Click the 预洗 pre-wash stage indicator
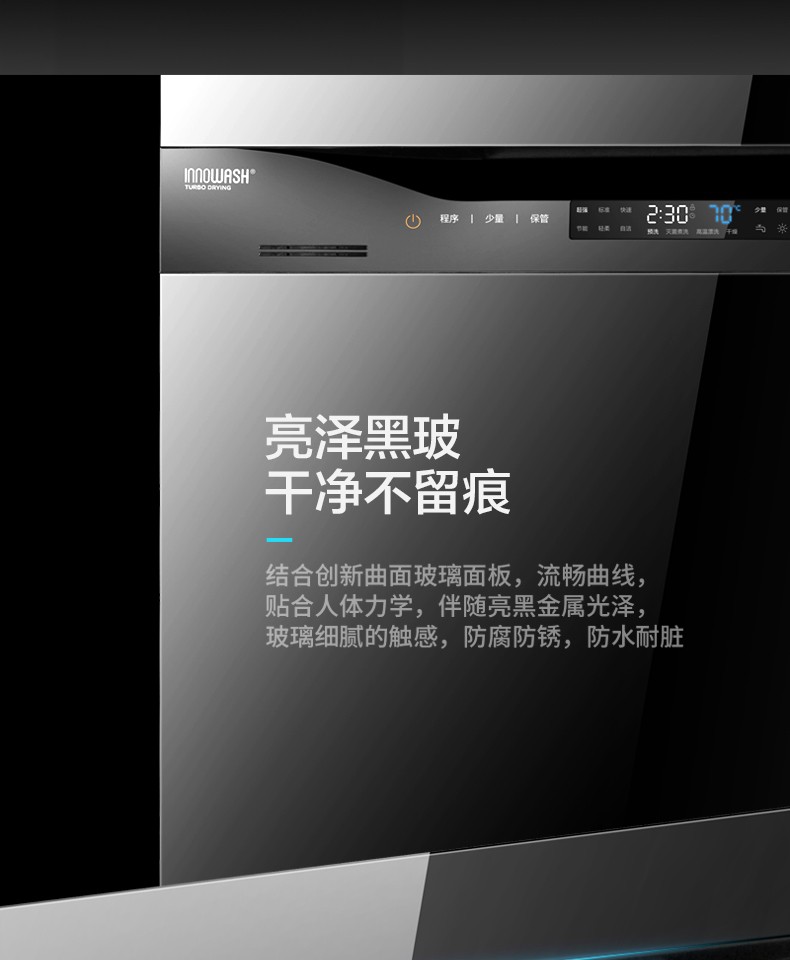This screenshot has height=960, width=790. [652, 232]
